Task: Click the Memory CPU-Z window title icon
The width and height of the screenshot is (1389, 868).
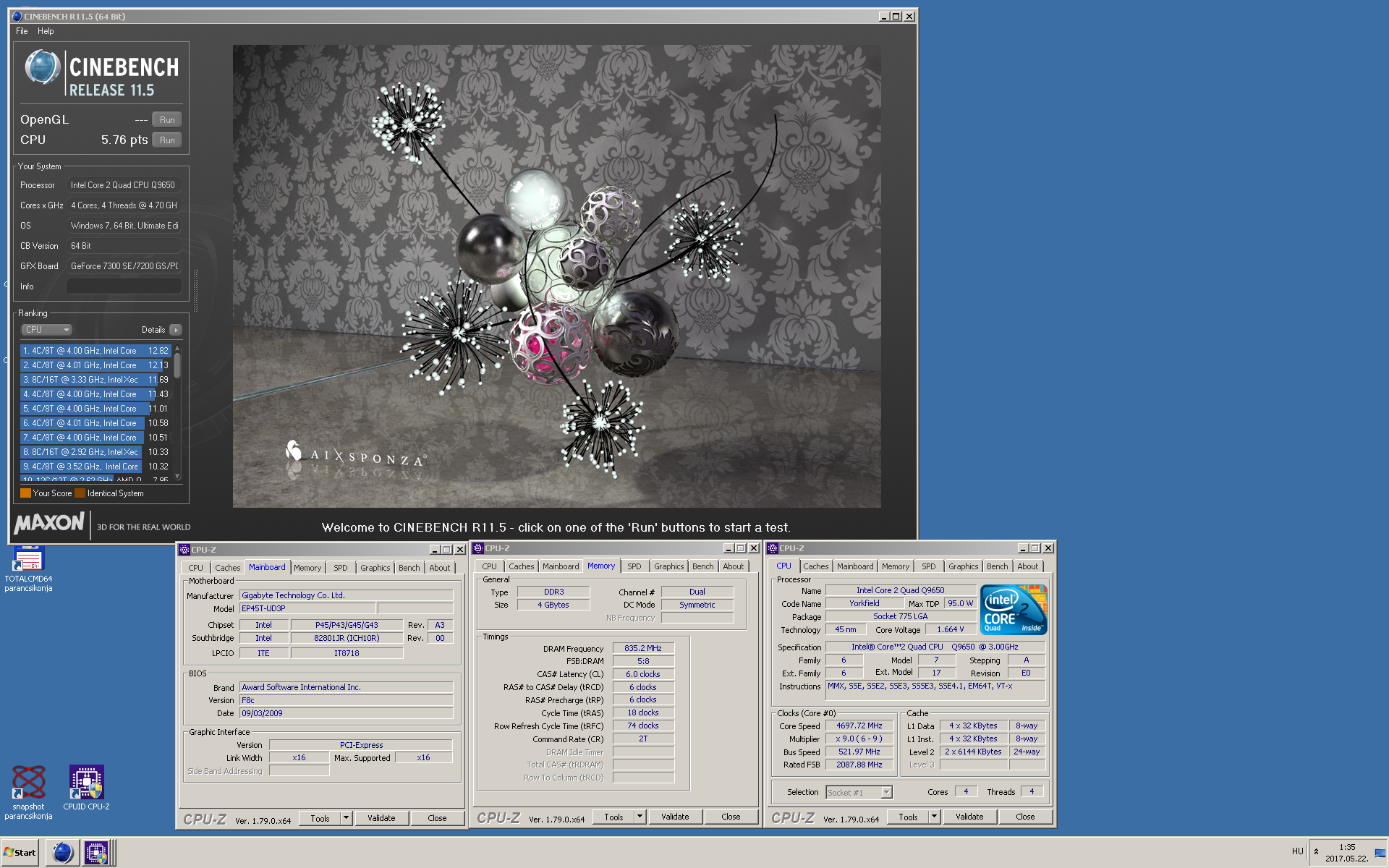Action: point(478,548)
